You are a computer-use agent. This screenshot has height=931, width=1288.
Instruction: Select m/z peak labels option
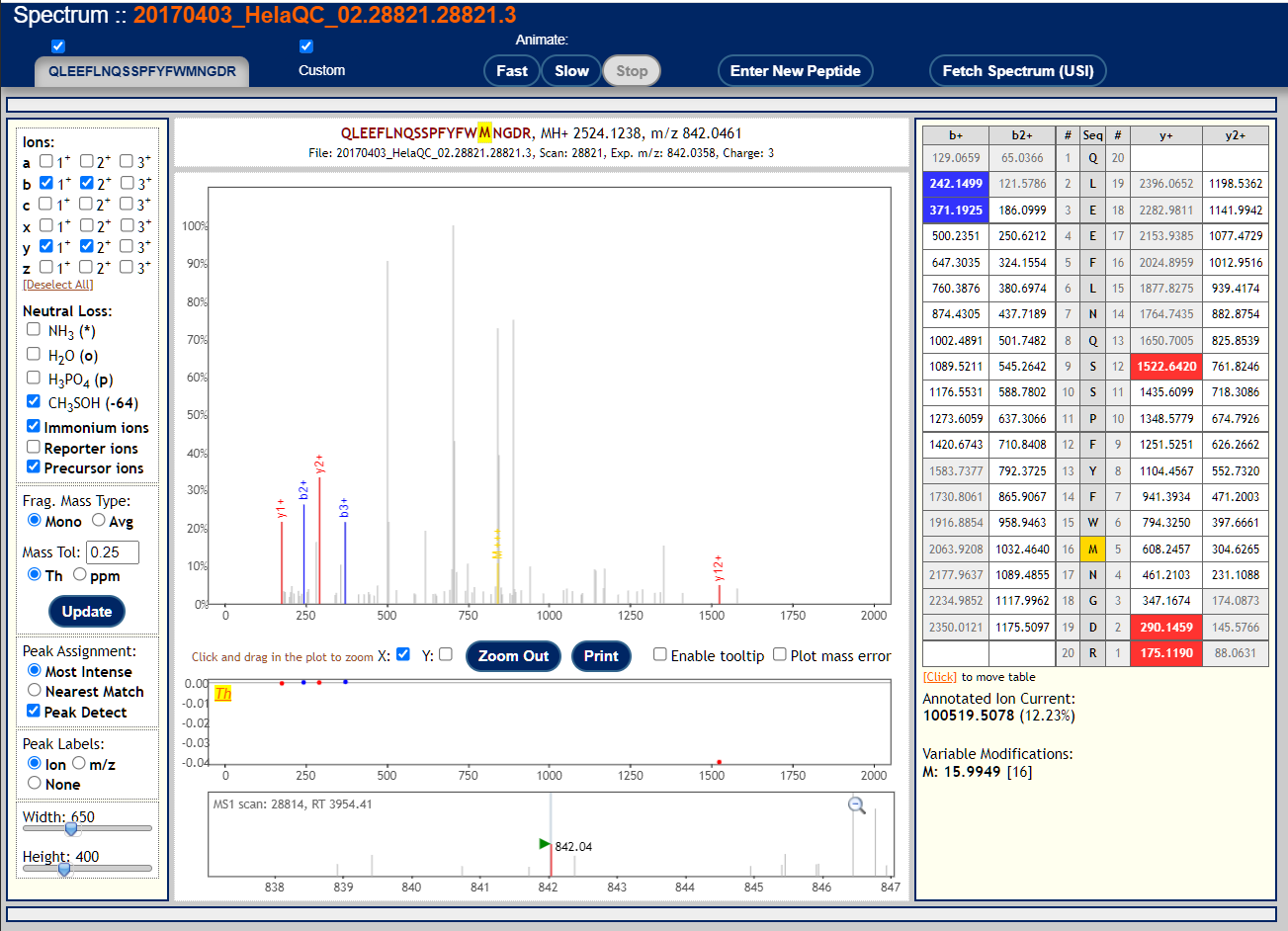79,763
